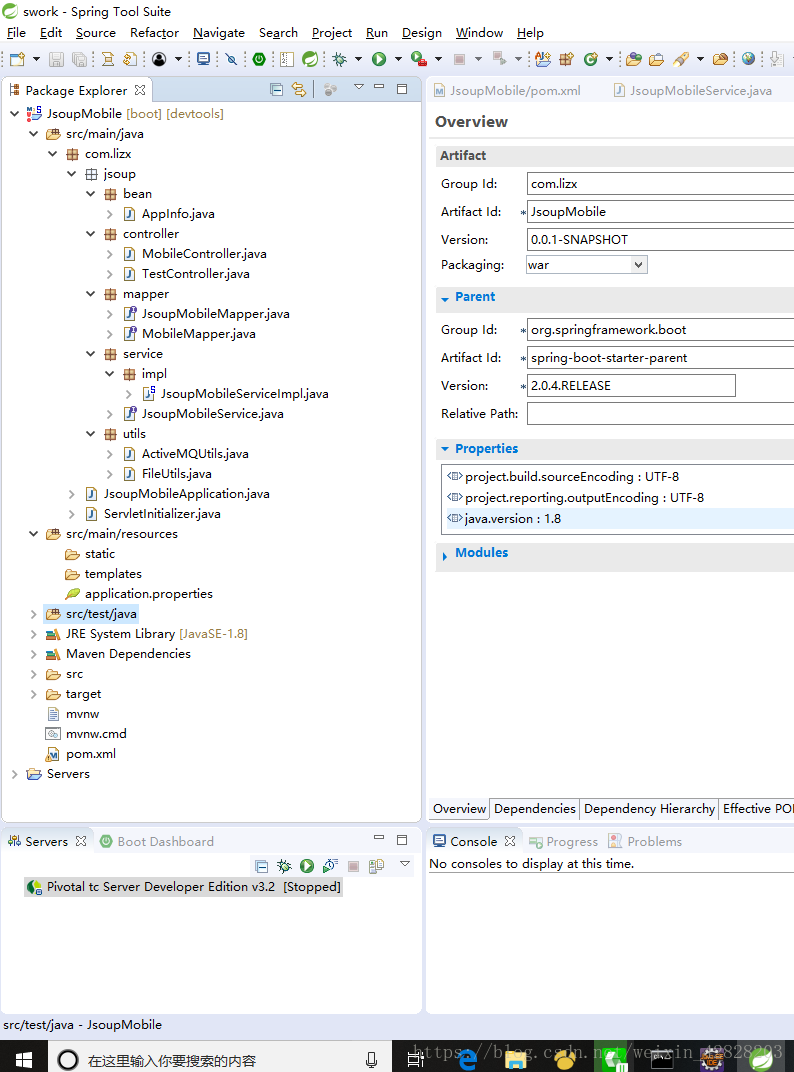Select application.properties file

[148, 594]
